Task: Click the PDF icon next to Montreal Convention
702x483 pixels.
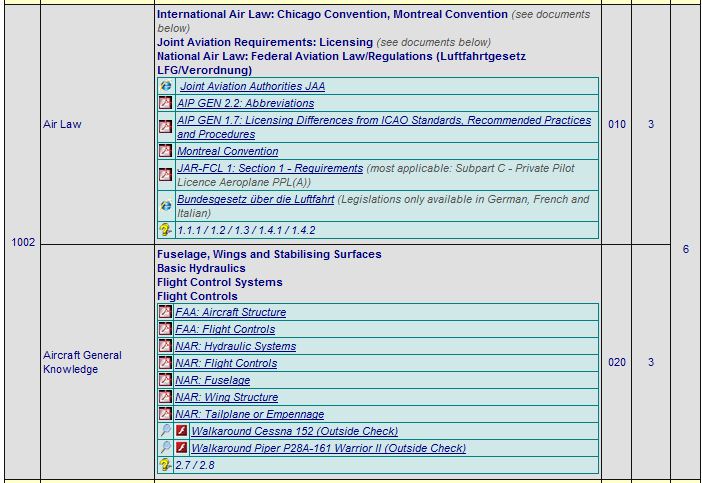Action: coord(165,151)
